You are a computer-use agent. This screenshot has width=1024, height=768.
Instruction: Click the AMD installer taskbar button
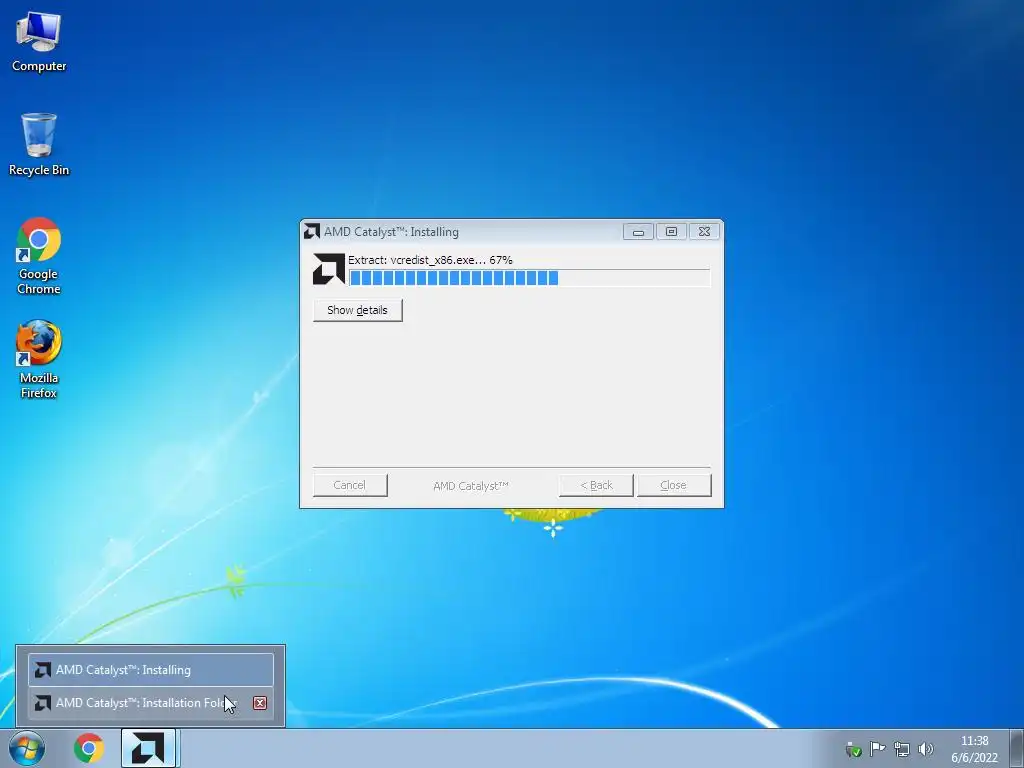[x=148, y=748]
